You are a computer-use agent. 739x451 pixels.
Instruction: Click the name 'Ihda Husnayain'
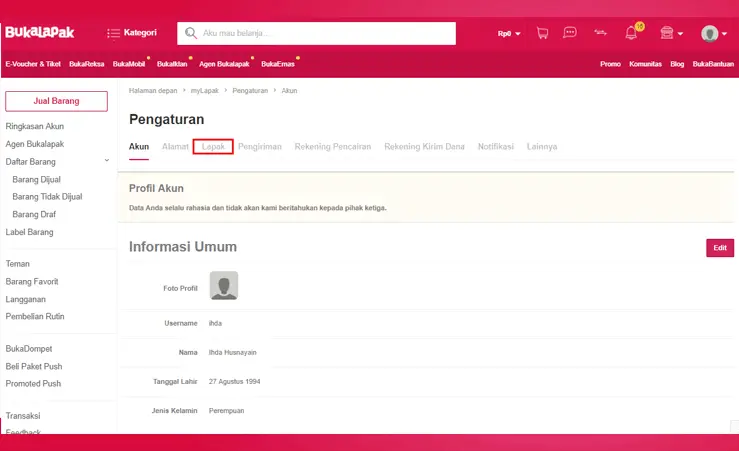point(233,353)
